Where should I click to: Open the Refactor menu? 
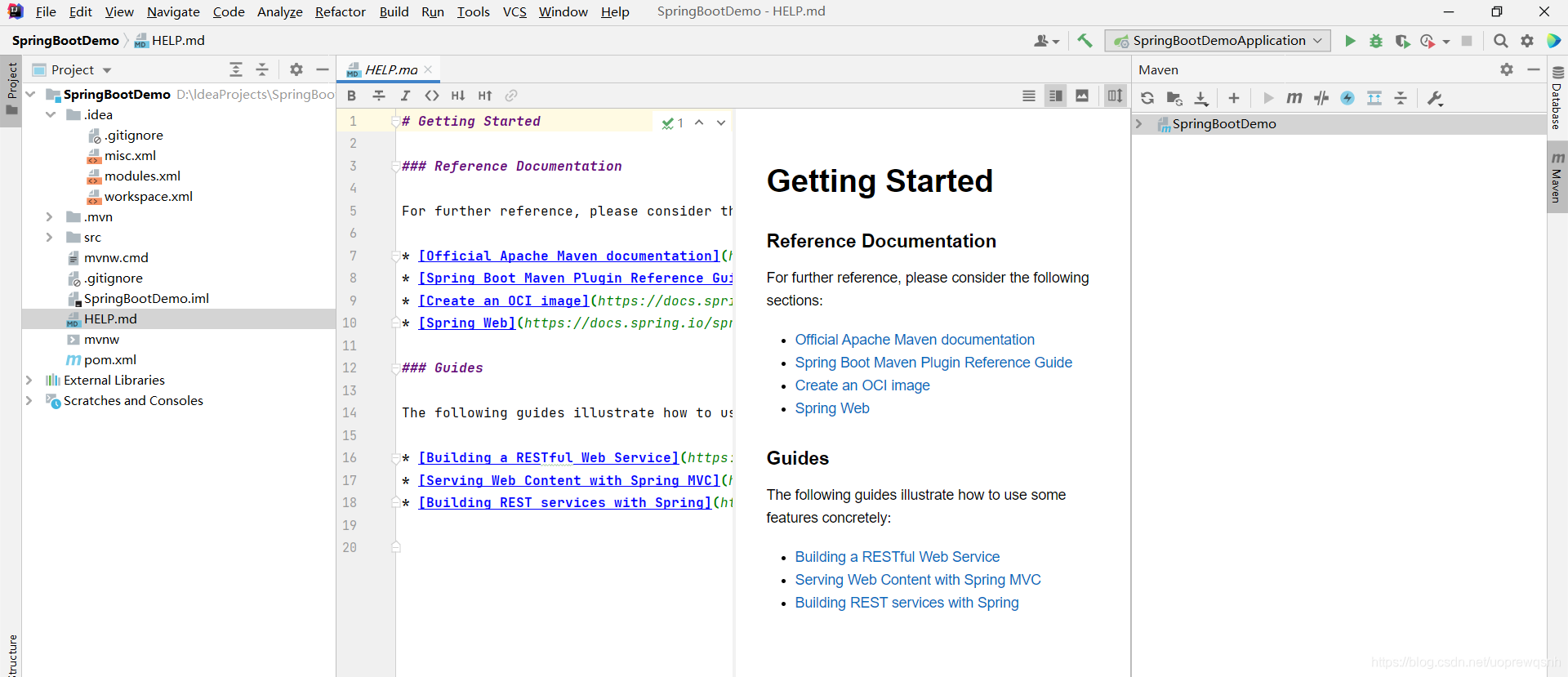click(x=341, y=11)
